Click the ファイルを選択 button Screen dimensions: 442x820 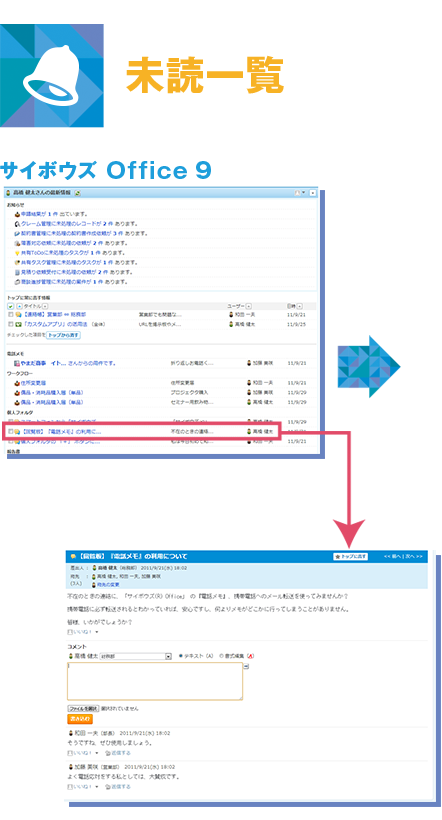(83, 709)
